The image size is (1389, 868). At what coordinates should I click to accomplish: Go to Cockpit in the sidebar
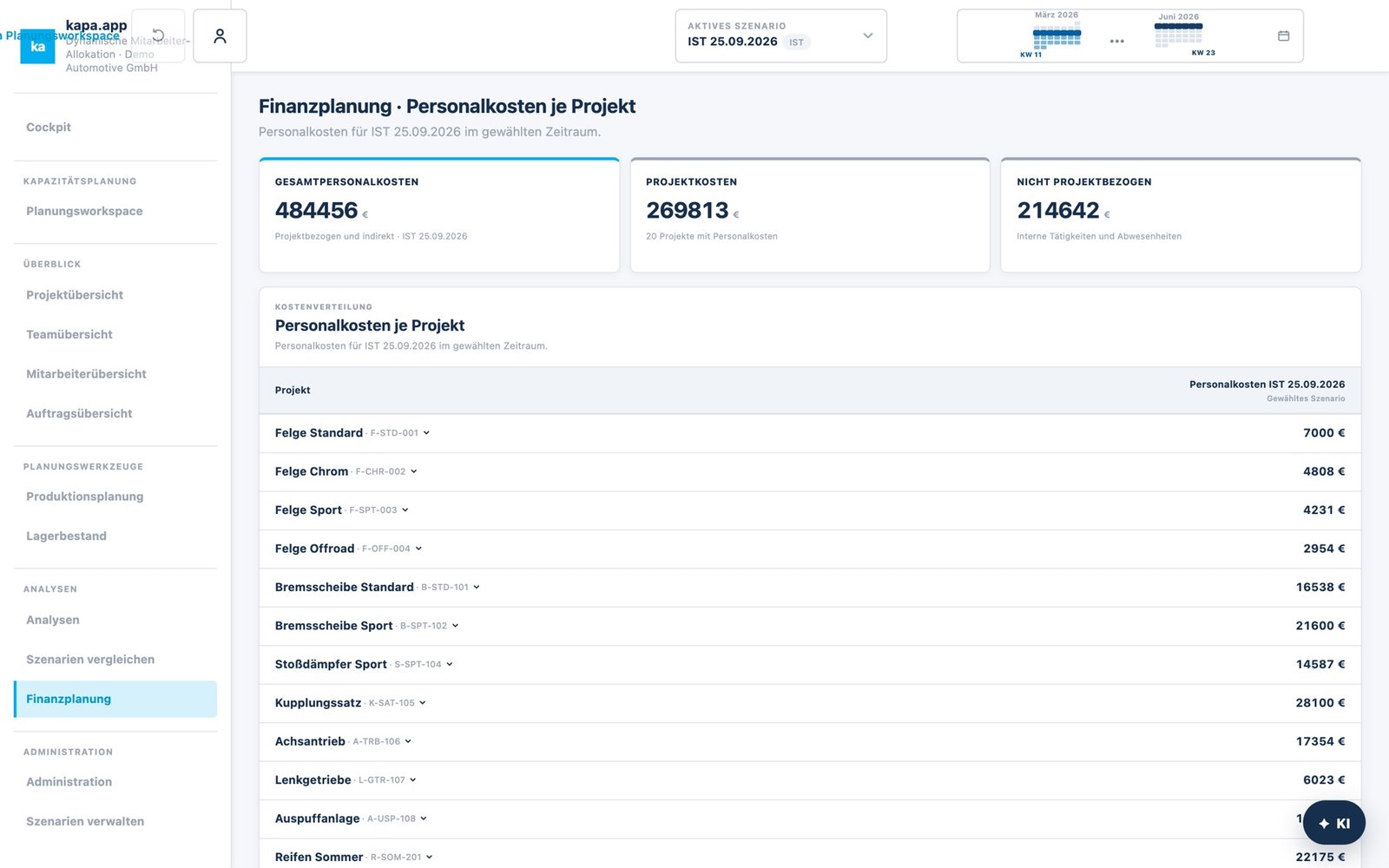tap(115, 128)
